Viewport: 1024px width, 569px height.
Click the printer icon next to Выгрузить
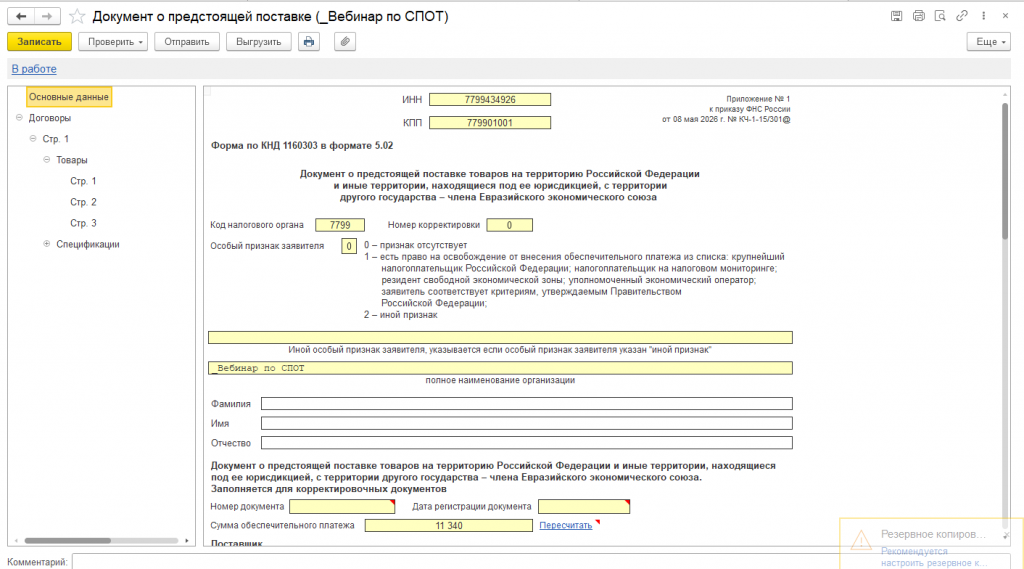[x=309, y=42]
